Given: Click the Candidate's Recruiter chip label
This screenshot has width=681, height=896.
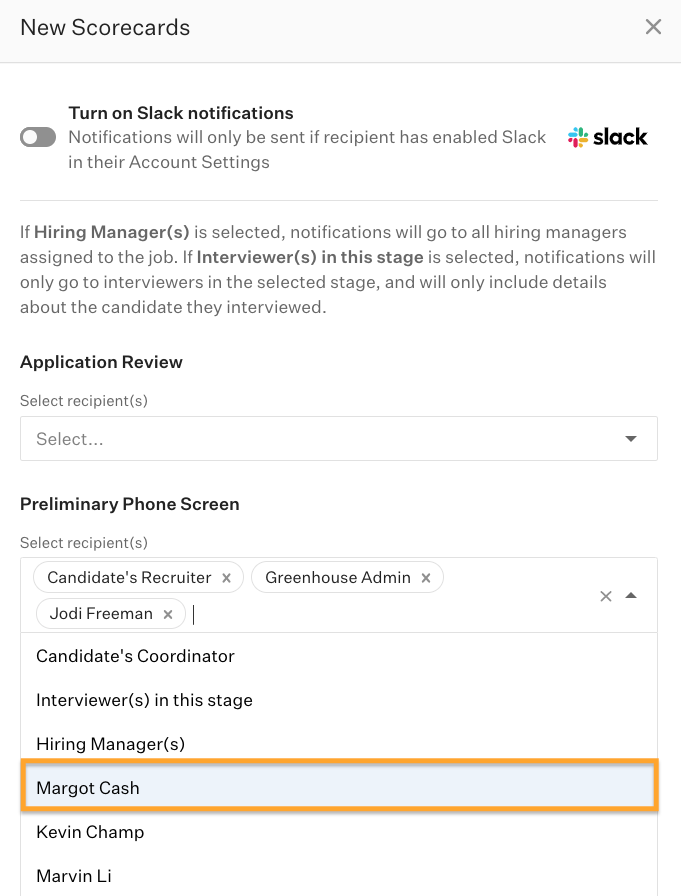Looking at the screenshot, I should click(x=129, y=578).
